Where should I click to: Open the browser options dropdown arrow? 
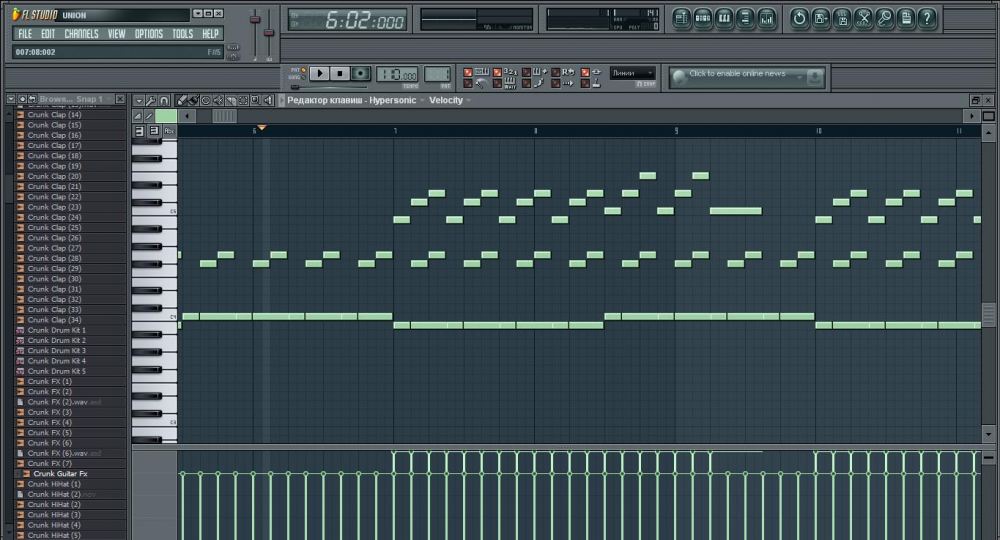click(x=11, y=99)
